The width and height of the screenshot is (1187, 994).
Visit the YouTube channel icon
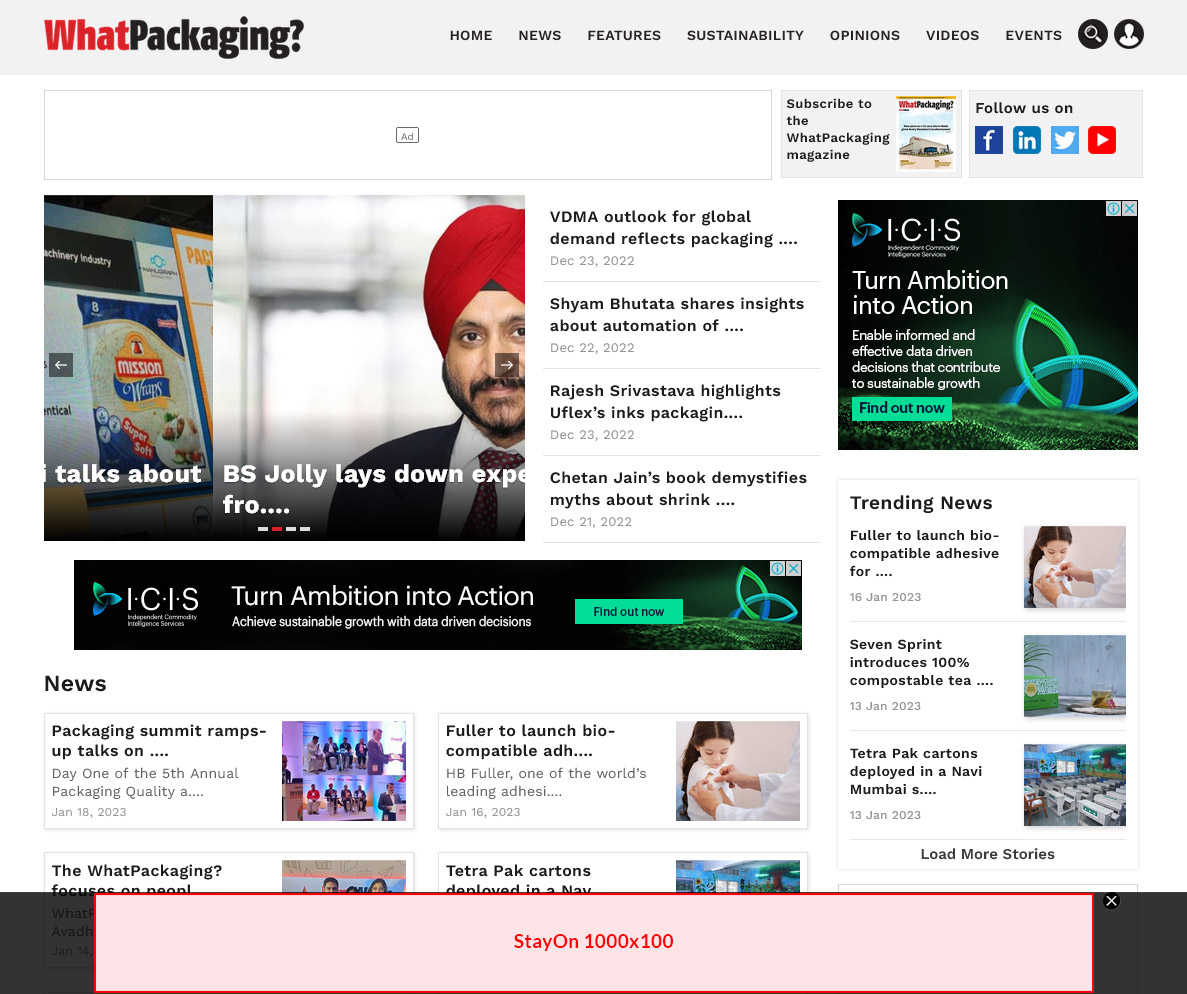(1101, 140)
